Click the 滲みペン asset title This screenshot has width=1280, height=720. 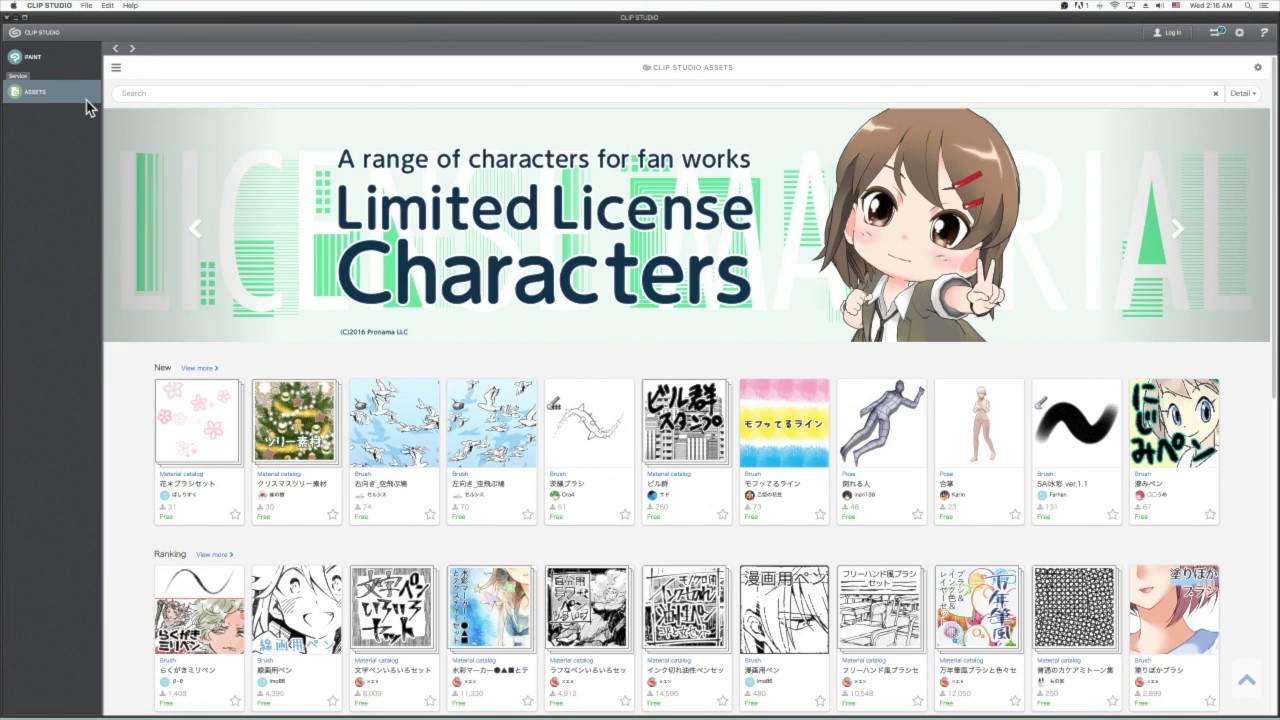[x=1149, y=484]
